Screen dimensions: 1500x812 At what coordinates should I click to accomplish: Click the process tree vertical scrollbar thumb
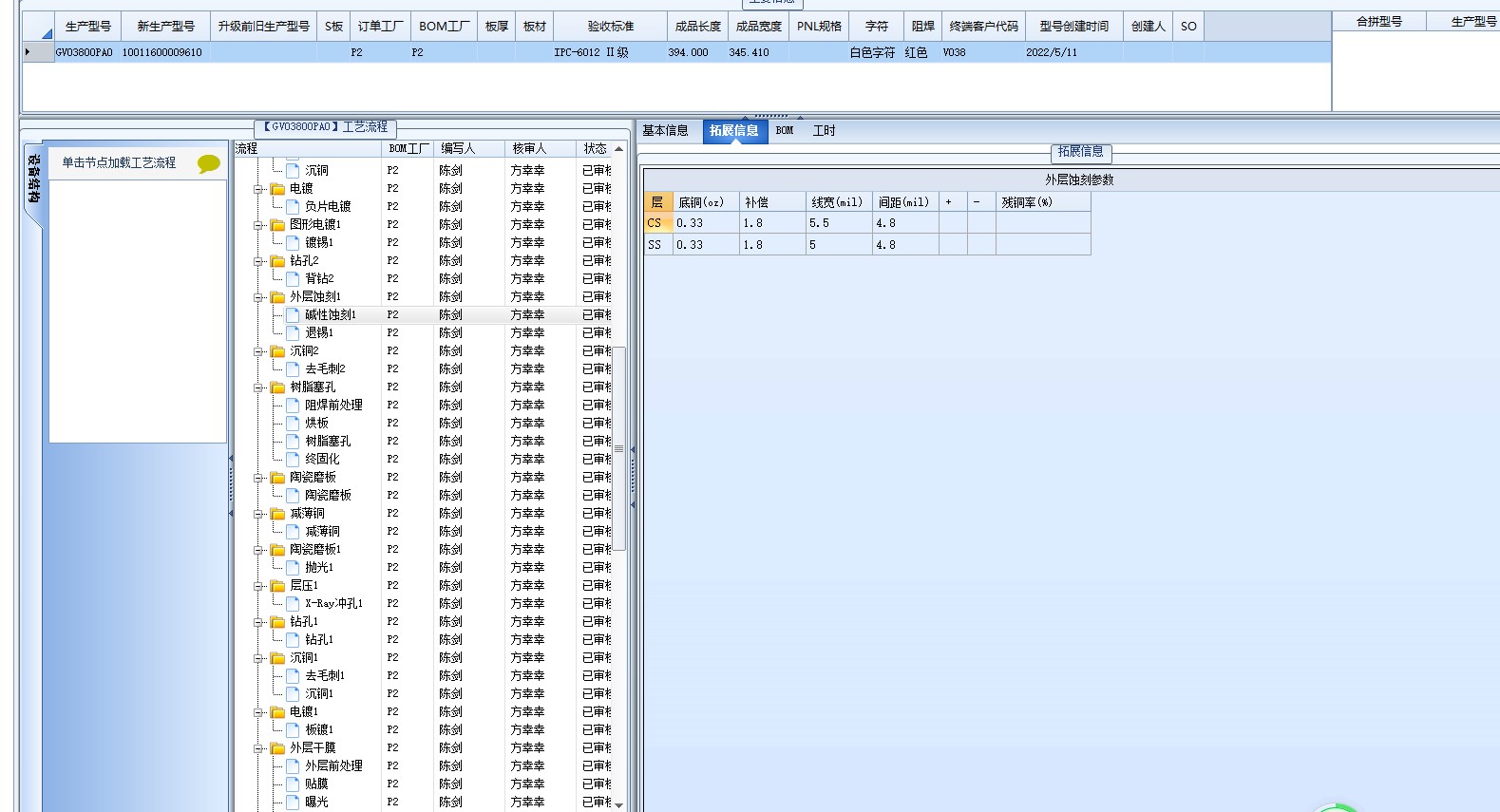point(619,448)
